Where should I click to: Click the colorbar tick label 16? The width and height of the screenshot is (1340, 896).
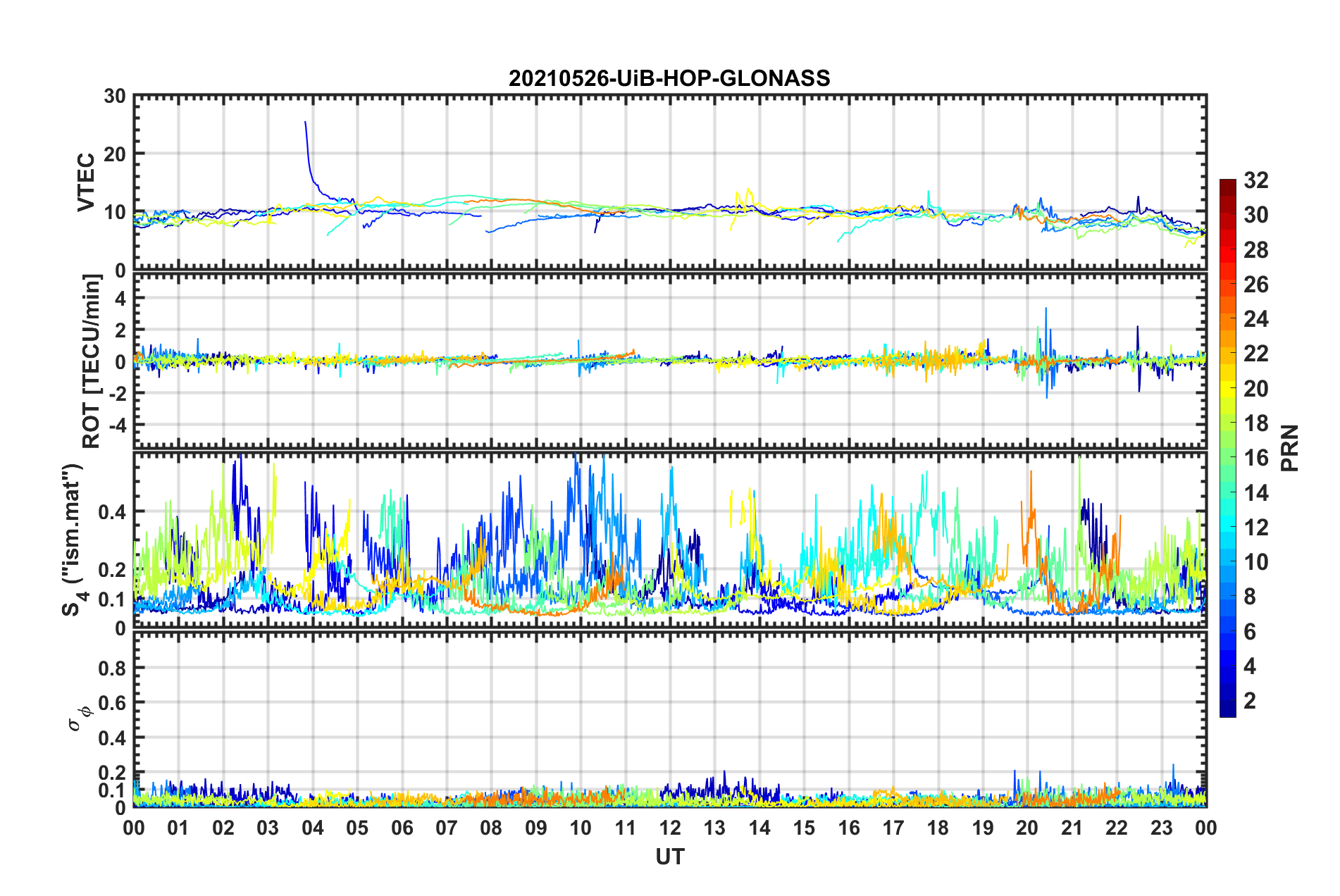[1255, 458]
